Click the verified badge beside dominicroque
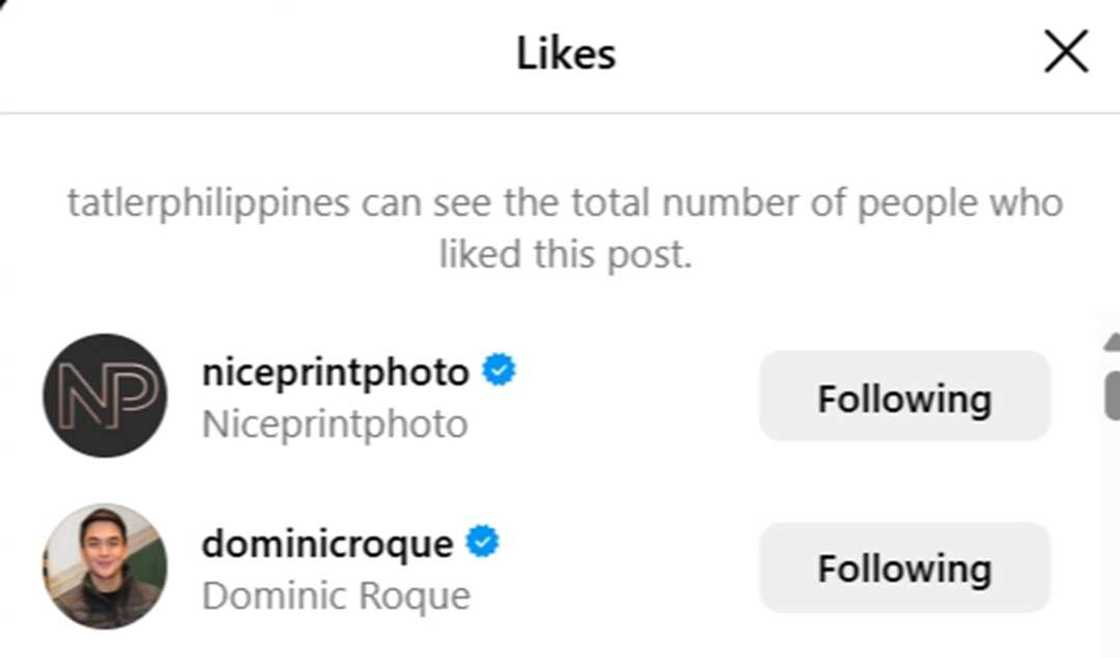Screen dimensions: 1120x658 pyautogui.click(x=483, y=543)
